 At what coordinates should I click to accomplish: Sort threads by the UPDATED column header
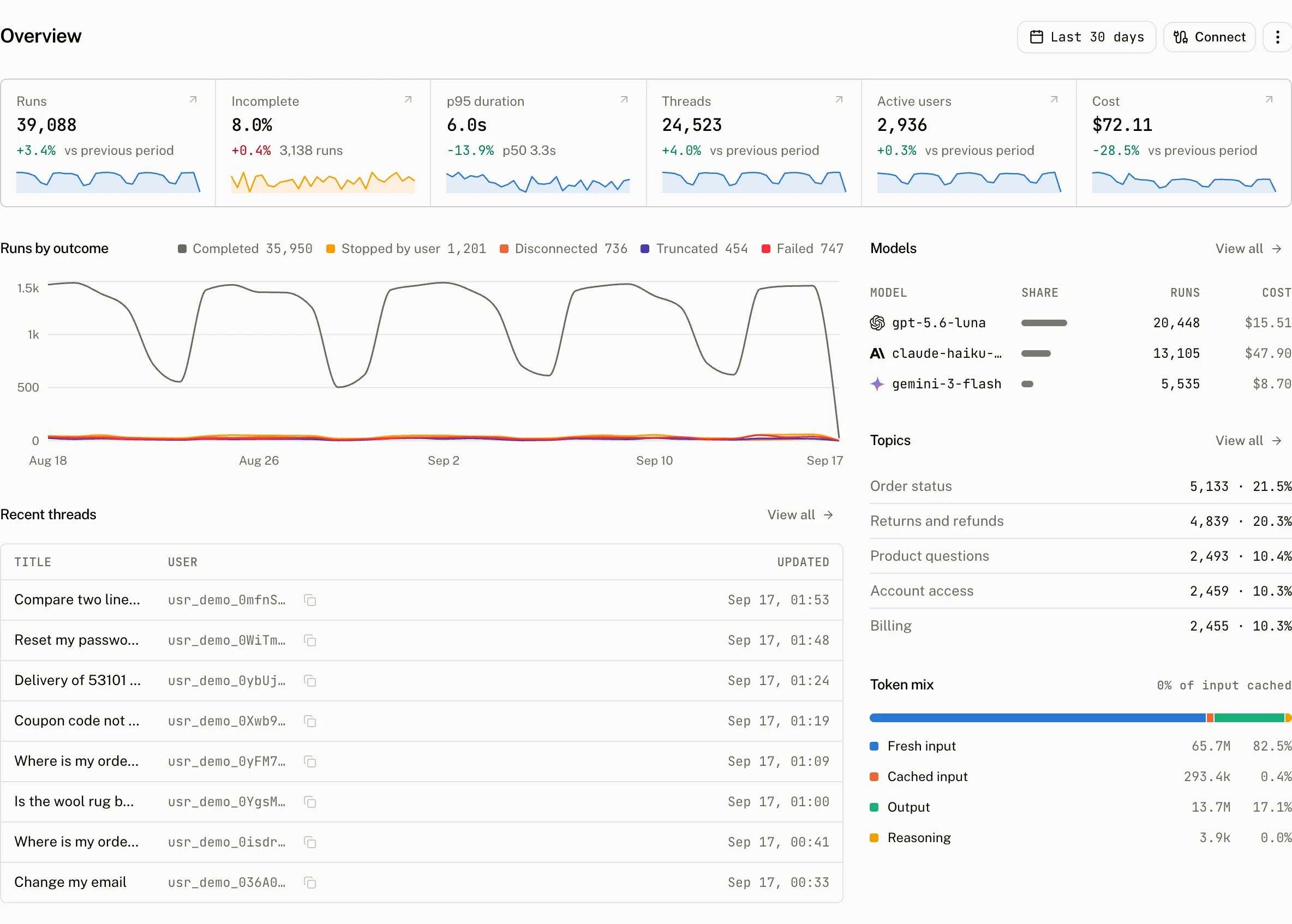[803, 562]
